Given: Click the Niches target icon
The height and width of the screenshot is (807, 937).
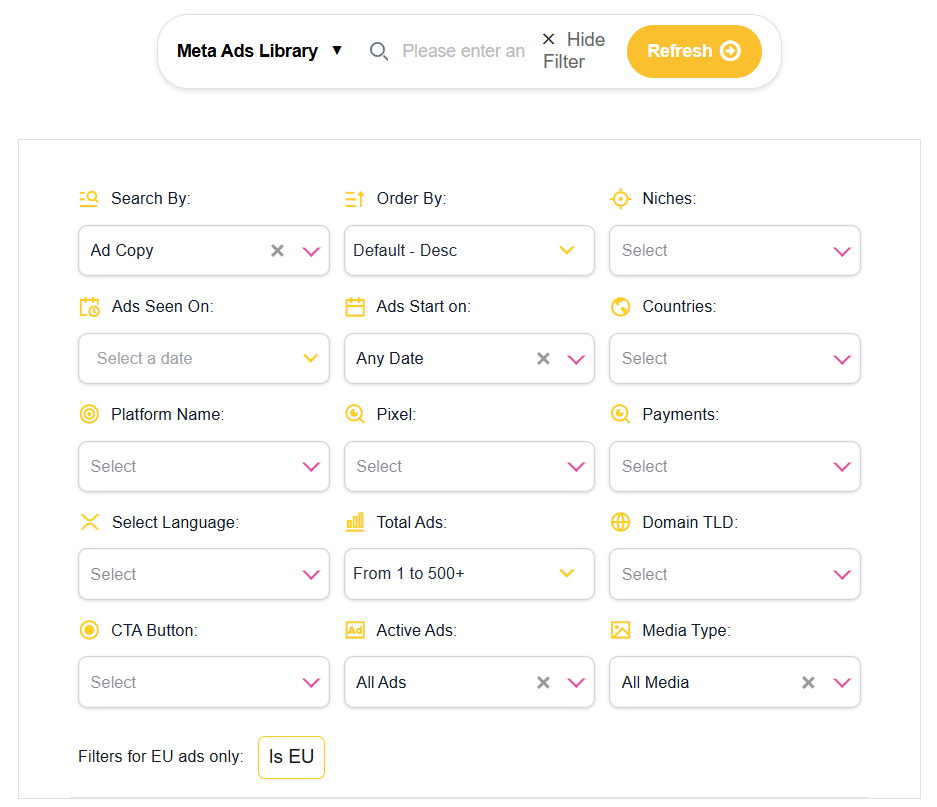Looking at the screenshot, I should (x=620, y=198).
